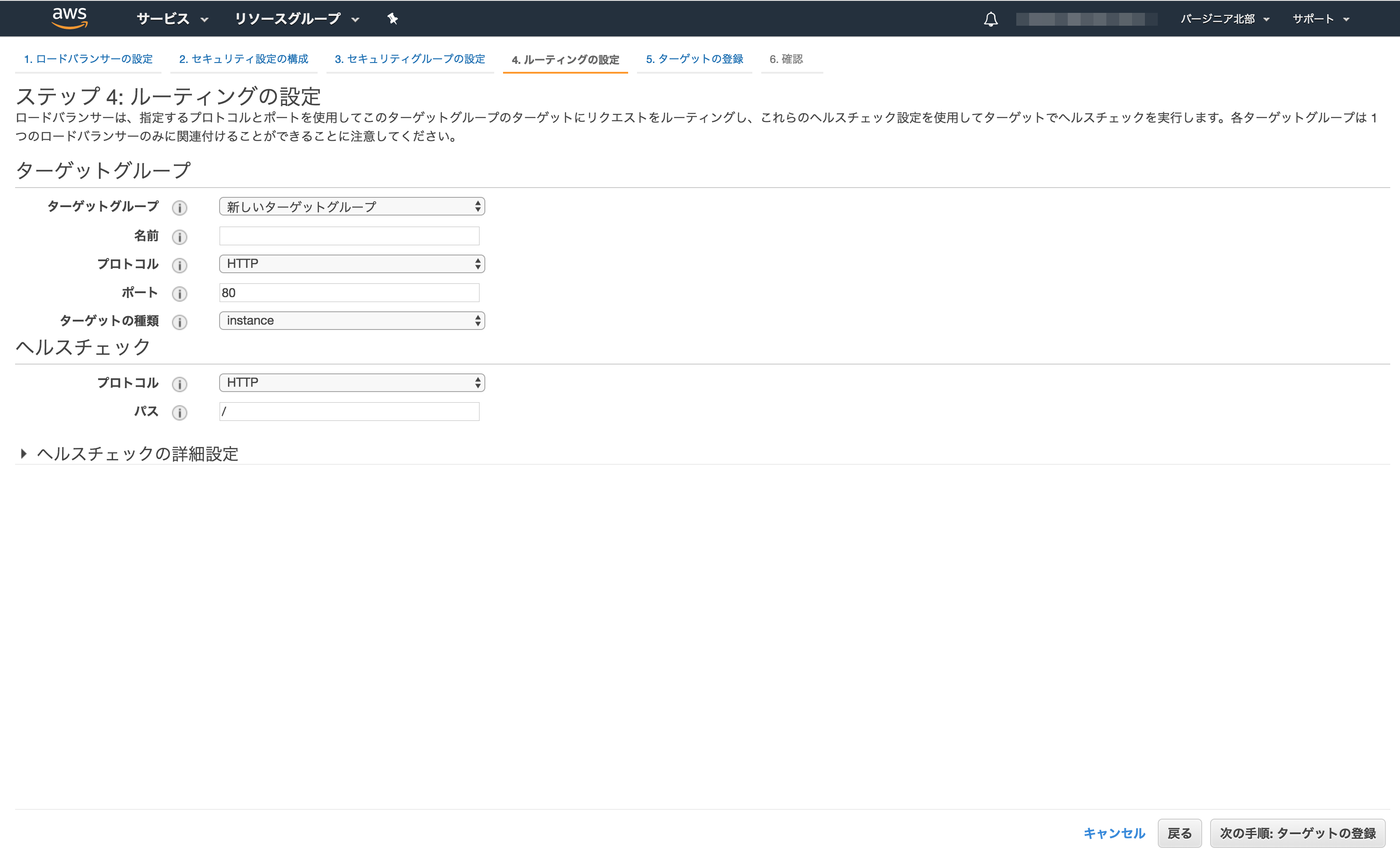1400x863 pixels.
Task: Click info icon beside health check プロトコル
Action: tap(179, 384)
